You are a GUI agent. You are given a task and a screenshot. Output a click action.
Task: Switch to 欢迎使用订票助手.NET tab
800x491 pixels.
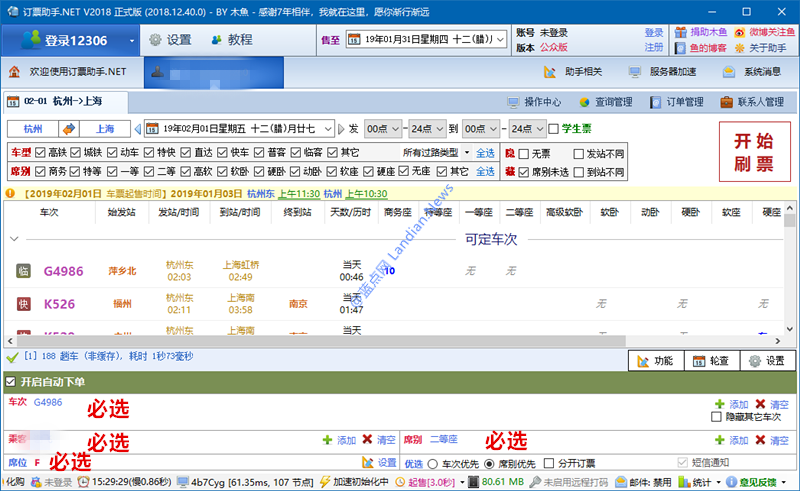coord(72,72)
